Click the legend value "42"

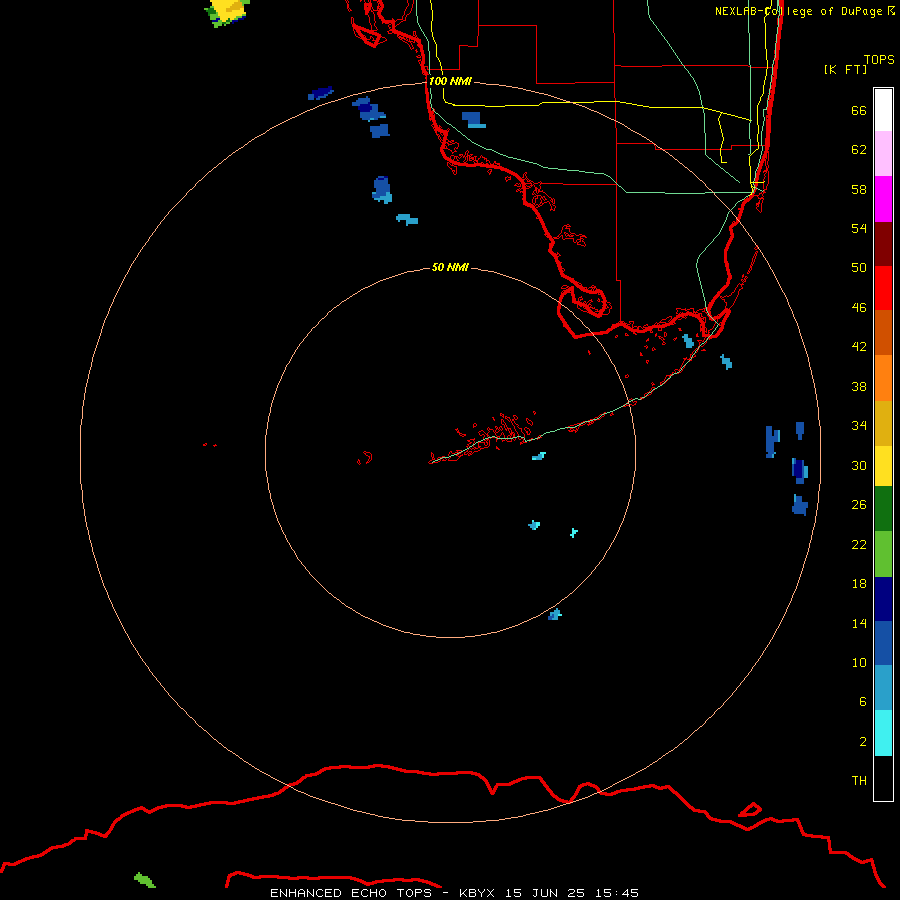point(859,347)
